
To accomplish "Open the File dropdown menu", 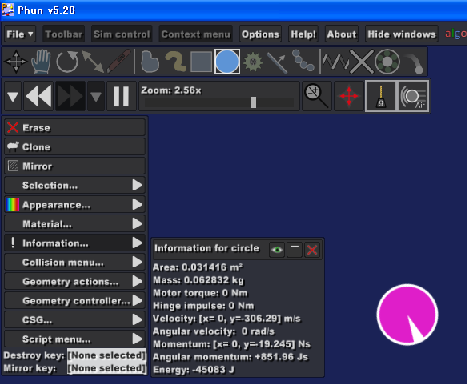I will coord(20,34).
